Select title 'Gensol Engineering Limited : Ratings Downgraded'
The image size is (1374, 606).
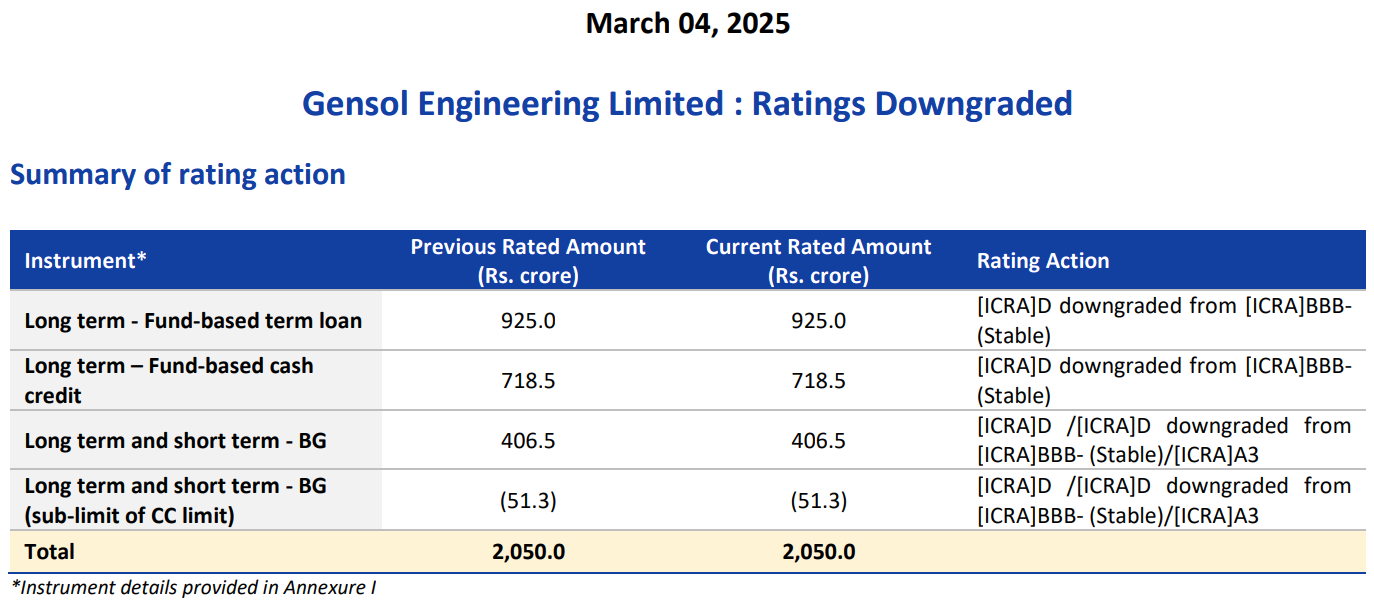pos(687,103)
